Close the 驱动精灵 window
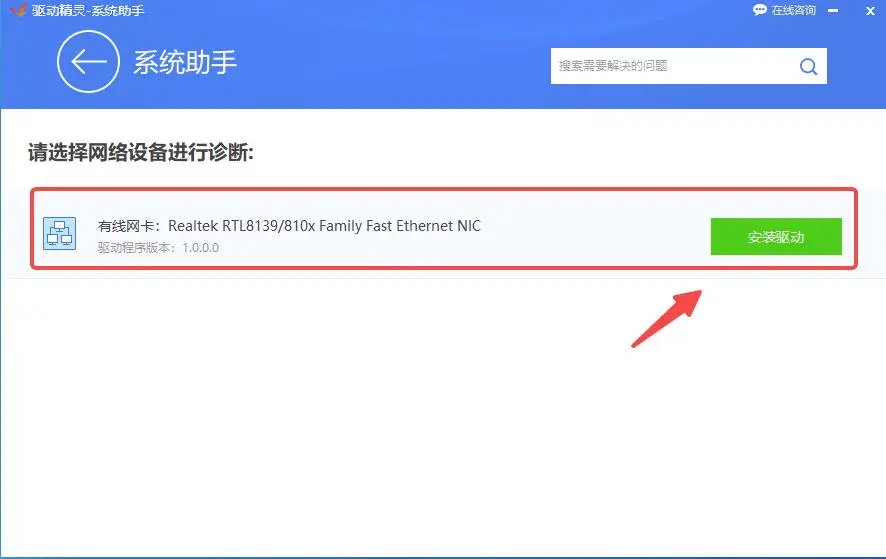886x559 pixels. coord(869,10)
